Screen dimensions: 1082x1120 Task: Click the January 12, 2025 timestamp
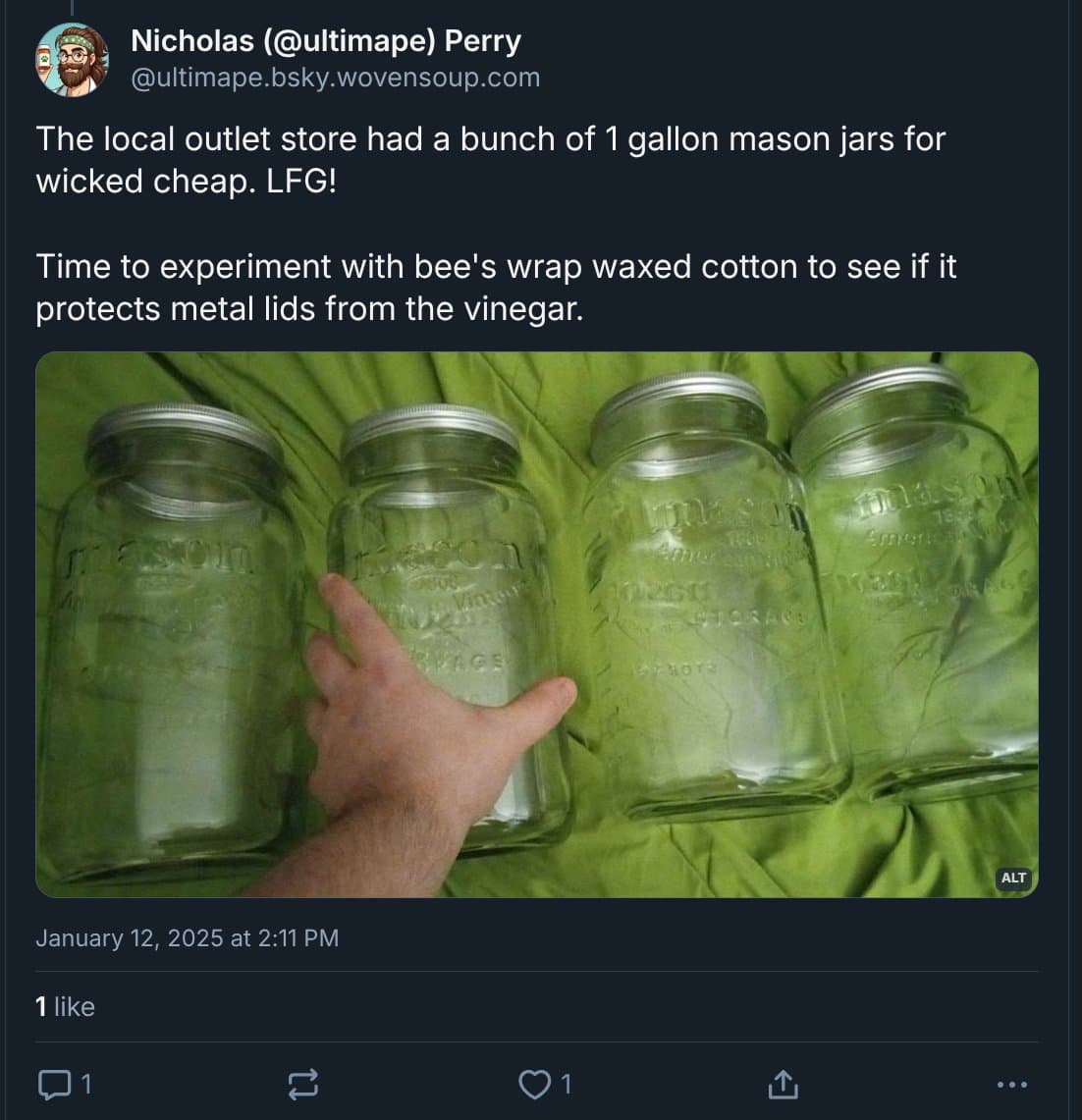[187, 938]
